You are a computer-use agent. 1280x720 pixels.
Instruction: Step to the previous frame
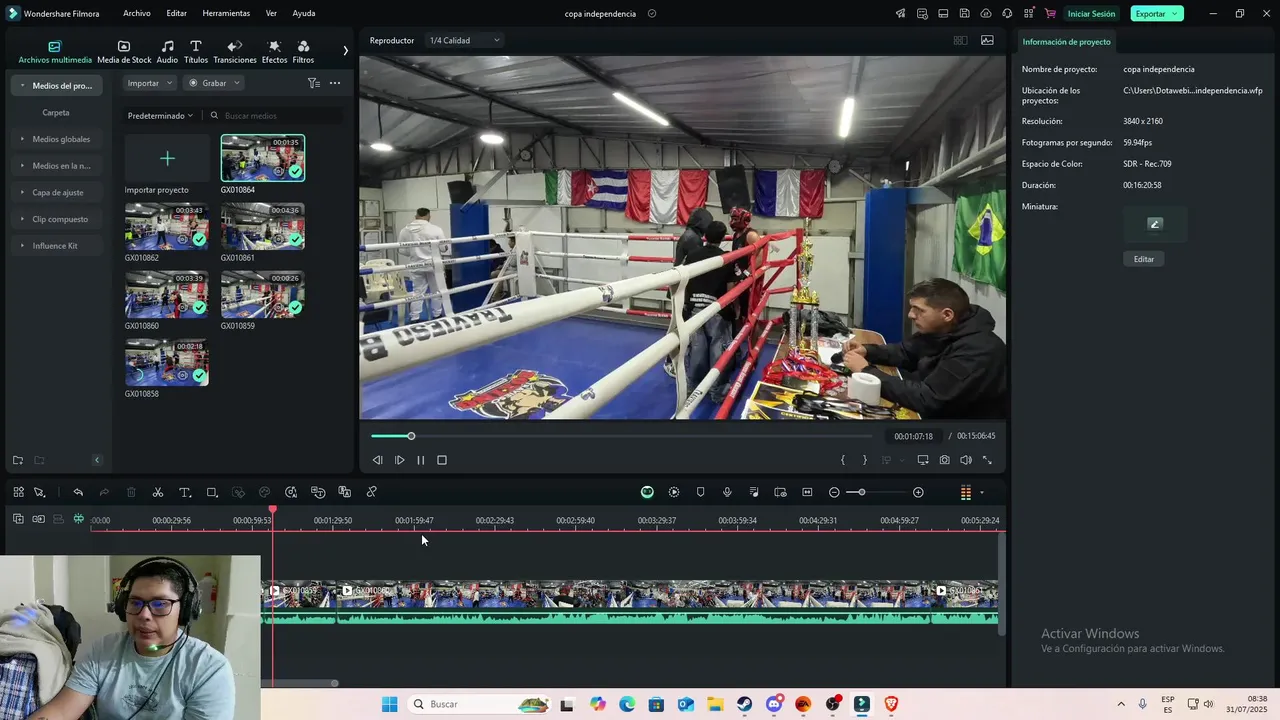(377, 460)
